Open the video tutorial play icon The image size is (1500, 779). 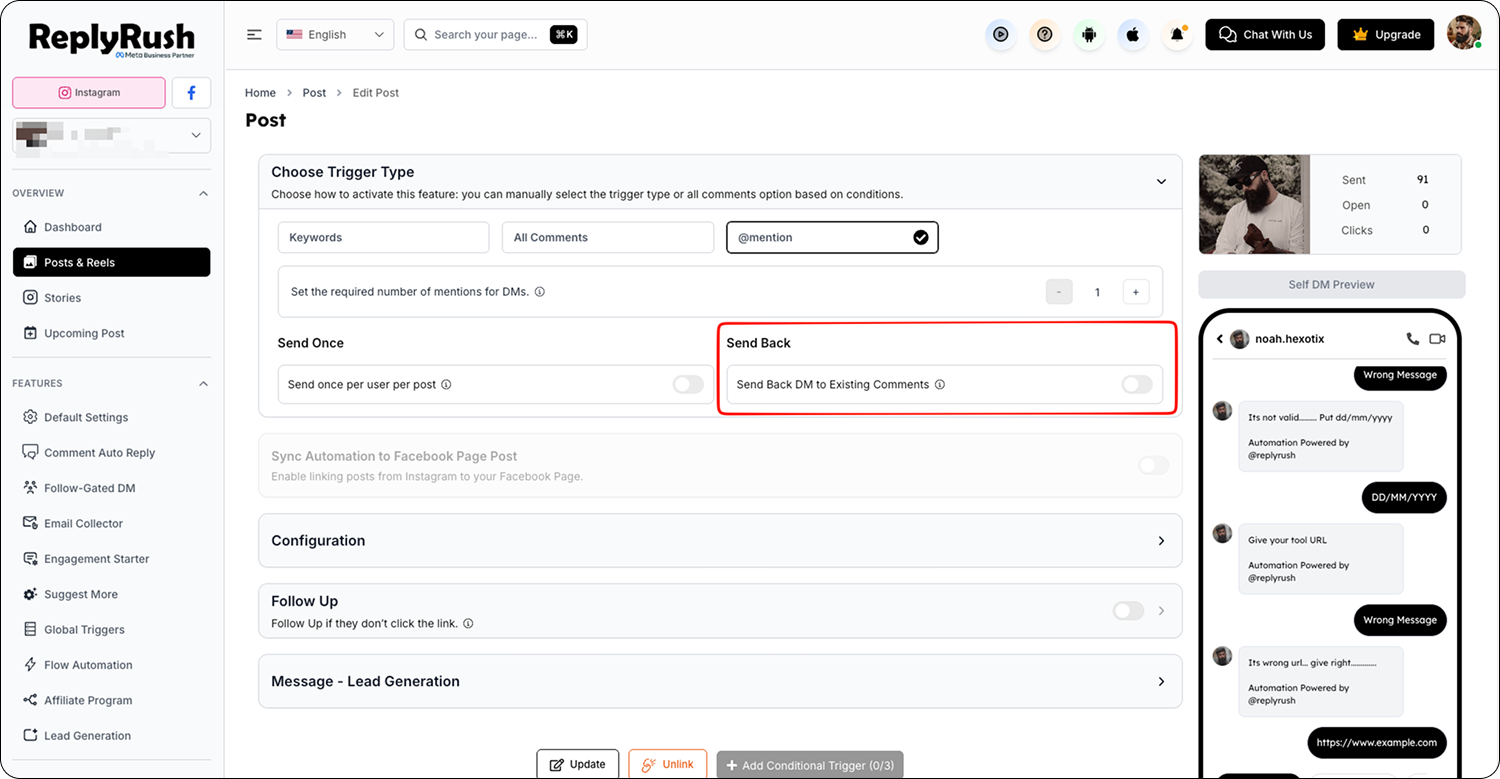pyautogui.click(x=1000, y=35)
